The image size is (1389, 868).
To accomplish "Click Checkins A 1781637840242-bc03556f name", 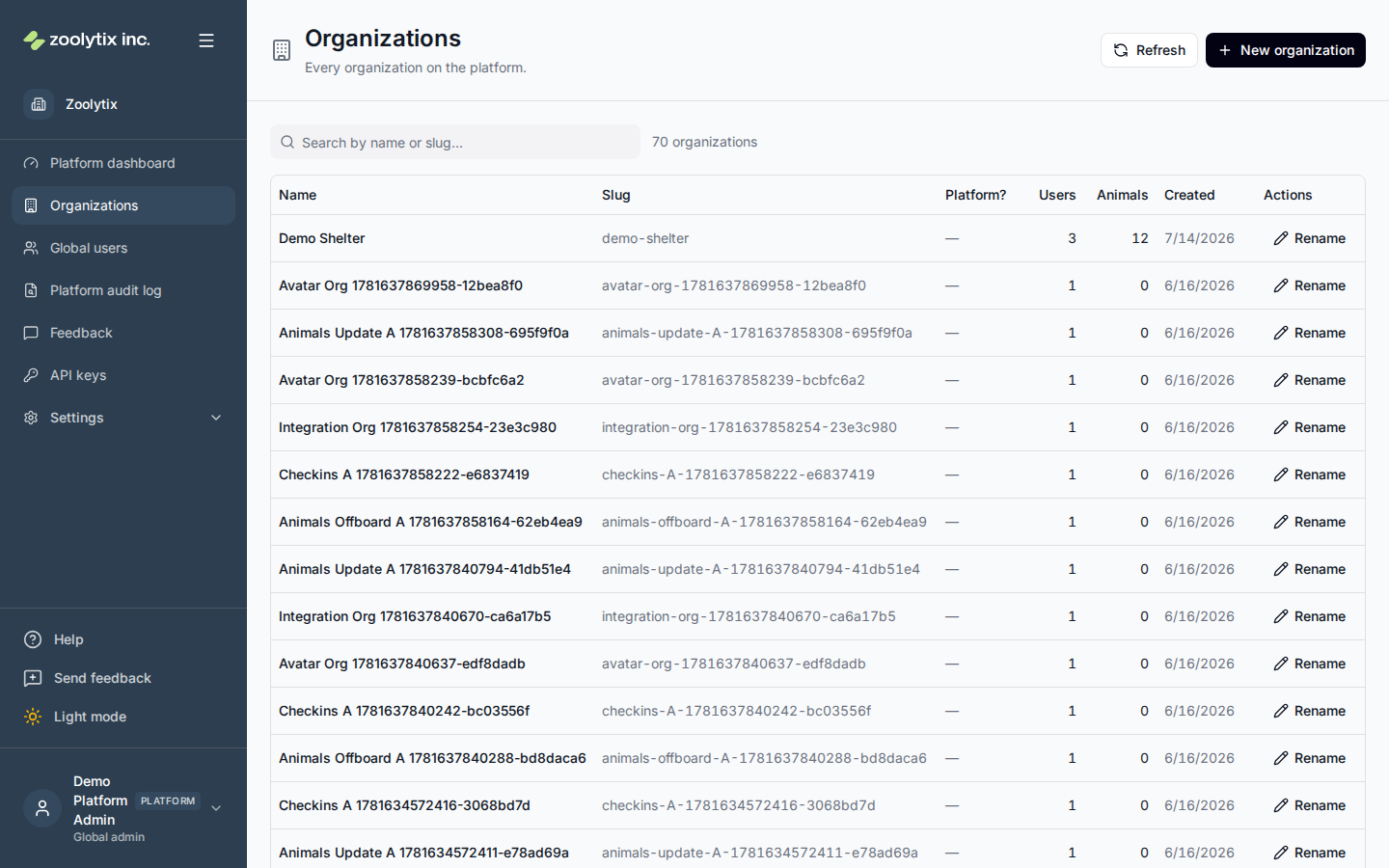I will [404, 711].
